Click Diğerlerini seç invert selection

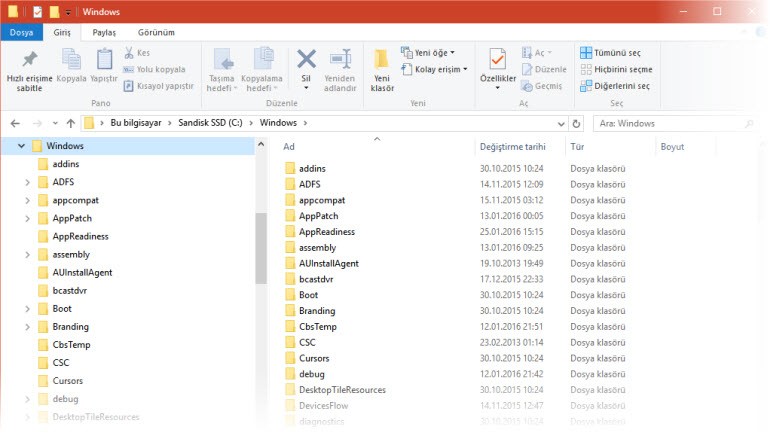click(x=615, y=86)
